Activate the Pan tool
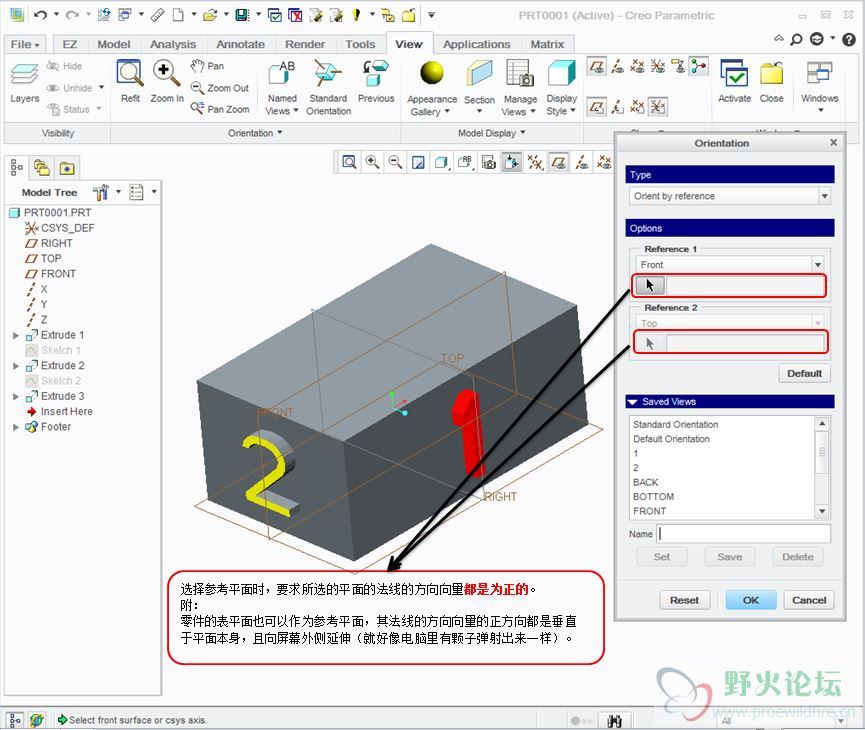Image resolution: width=865 pixels, height=730 pixels. point(207,66)
